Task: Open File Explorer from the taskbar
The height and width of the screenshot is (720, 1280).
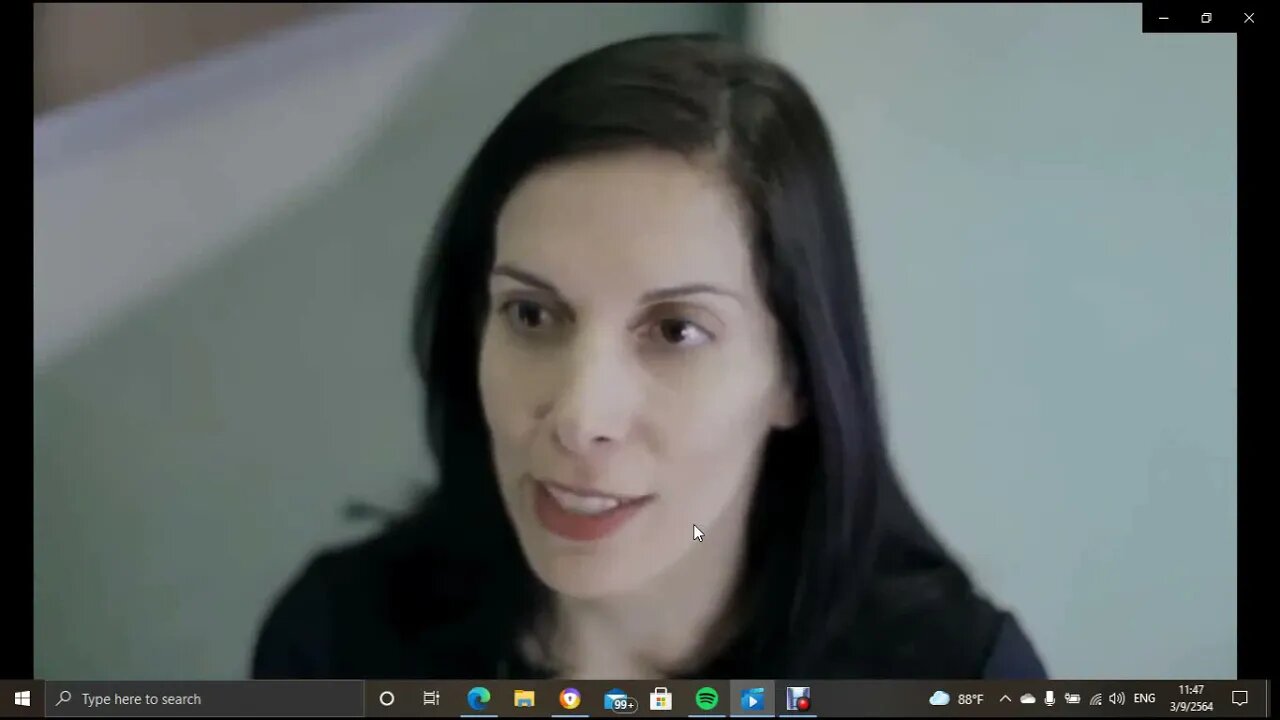Action: click(524, 699)
